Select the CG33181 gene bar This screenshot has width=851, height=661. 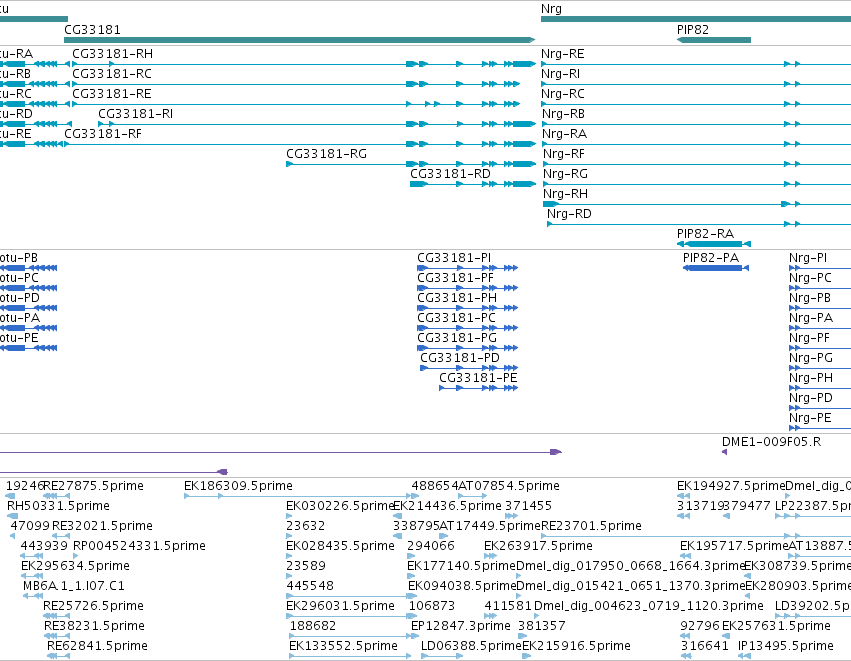click(300, 40)
